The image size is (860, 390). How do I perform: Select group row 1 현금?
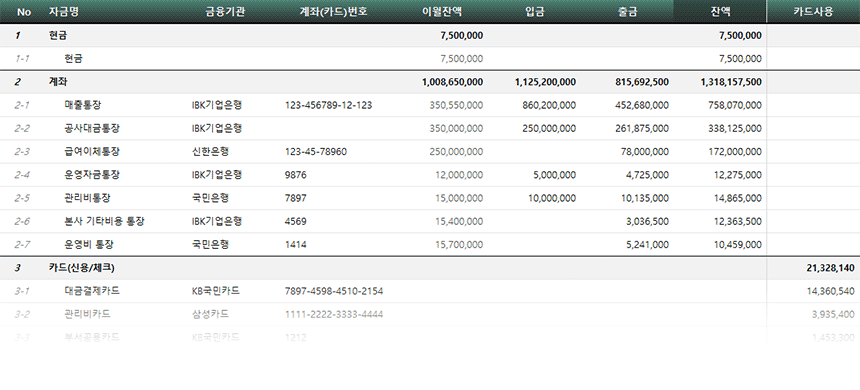[430, 36]
